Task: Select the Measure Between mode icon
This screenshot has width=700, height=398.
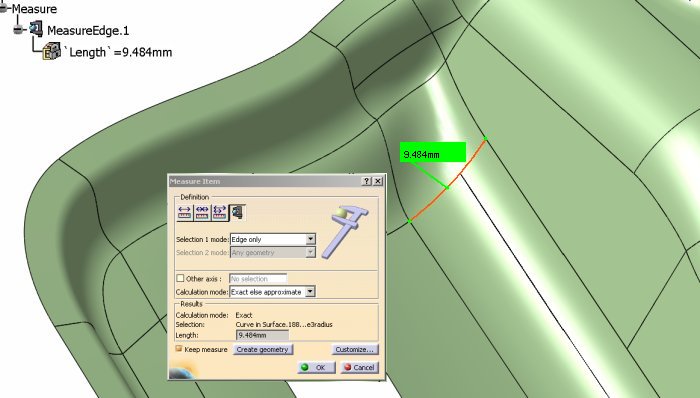Action: pos(184,212)
